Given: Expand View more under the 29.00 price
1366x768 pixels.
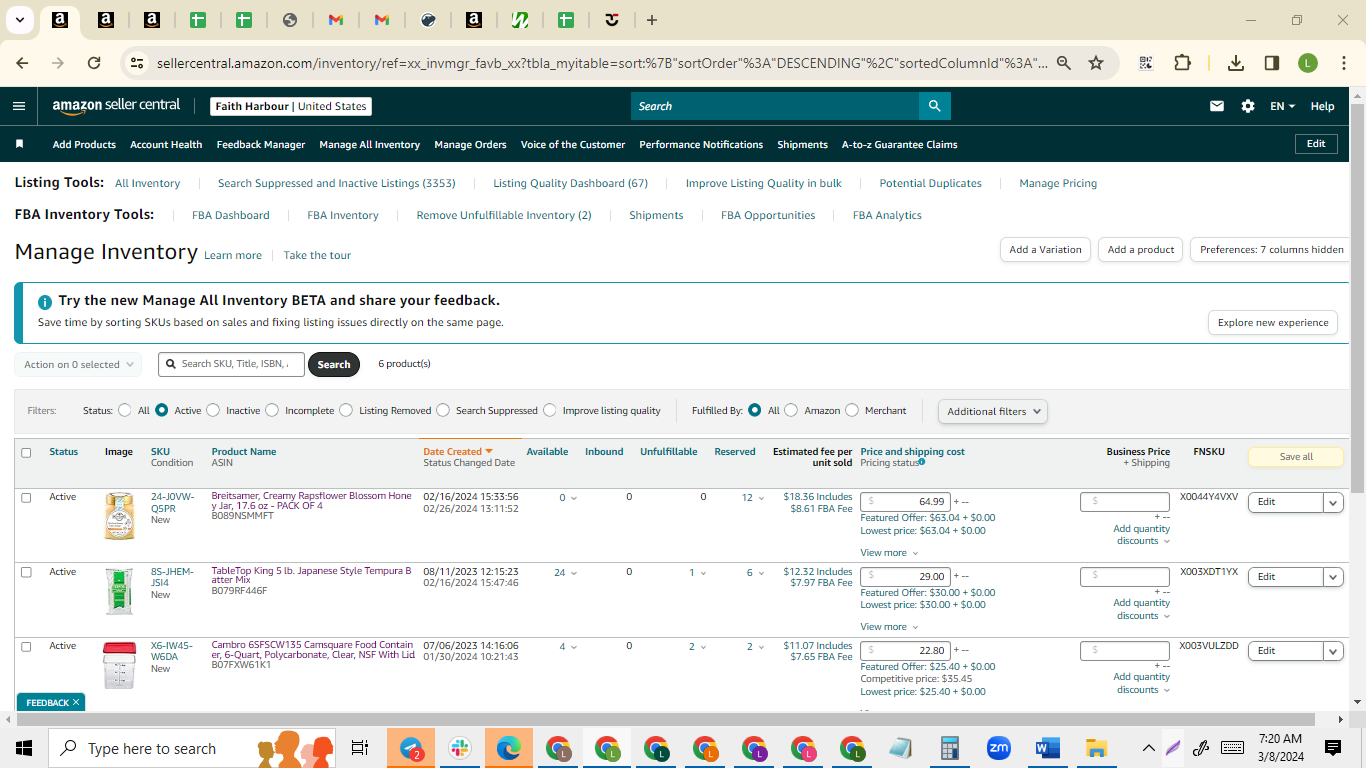Looking at the screenshot, I should [889, 627].
